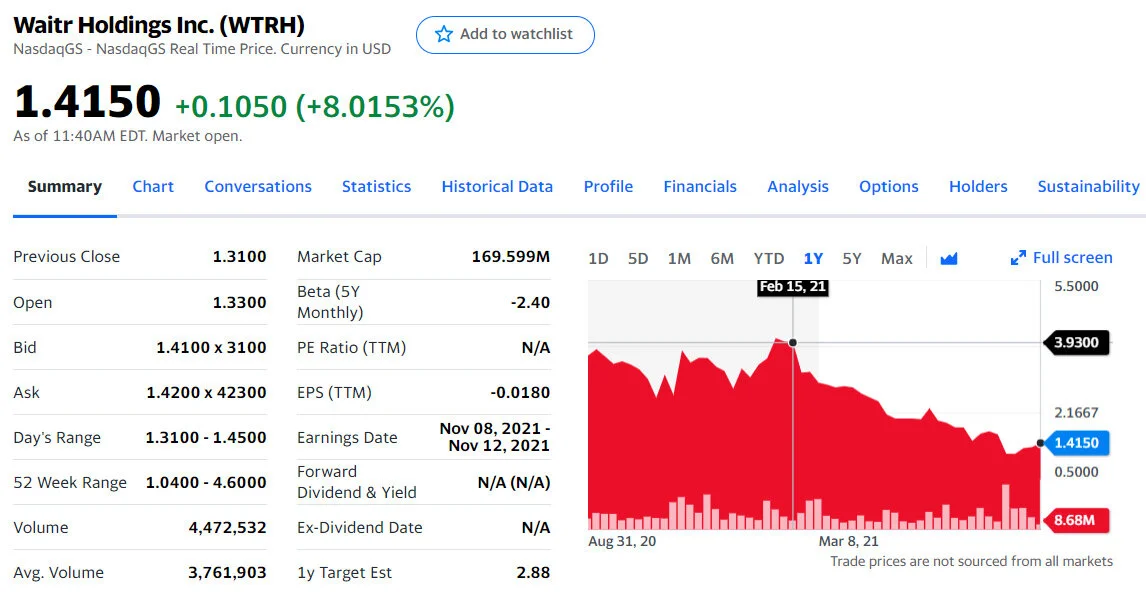The image size is (1146, 612).
Task: Open the Holders tab
Action: coord(978,186)
